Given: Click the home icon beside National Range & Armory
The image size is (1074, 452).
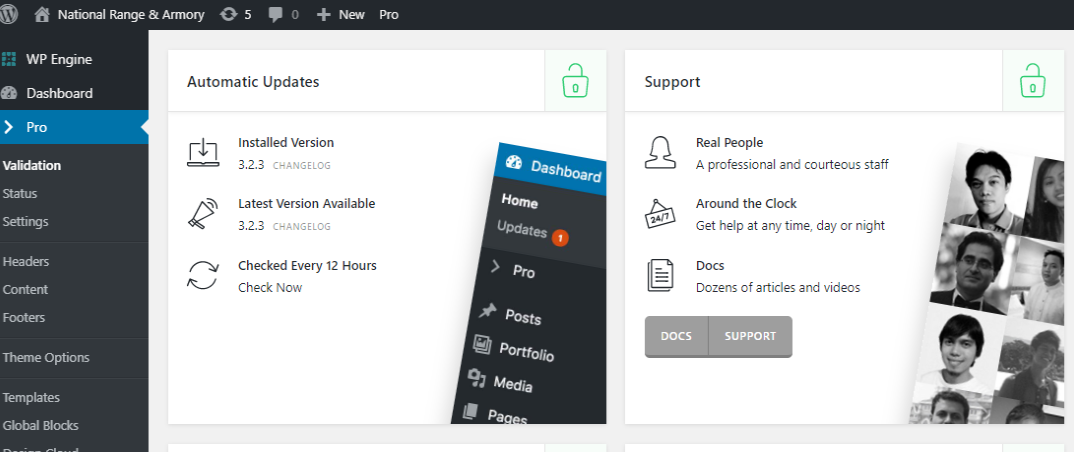Looking at the screenshot, I should pos(42,14).
